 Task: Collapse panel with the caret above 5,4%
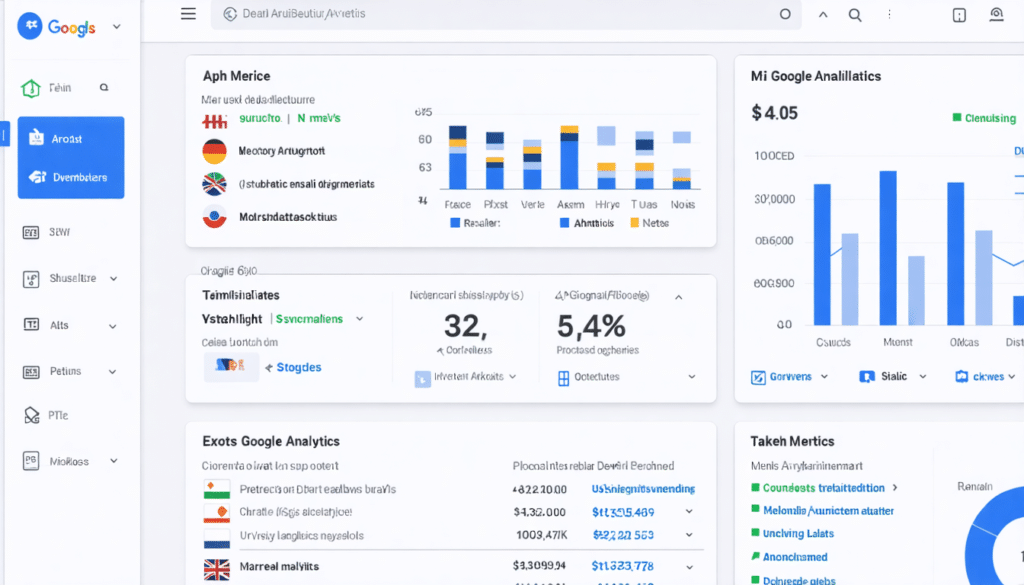click(679, 297)
